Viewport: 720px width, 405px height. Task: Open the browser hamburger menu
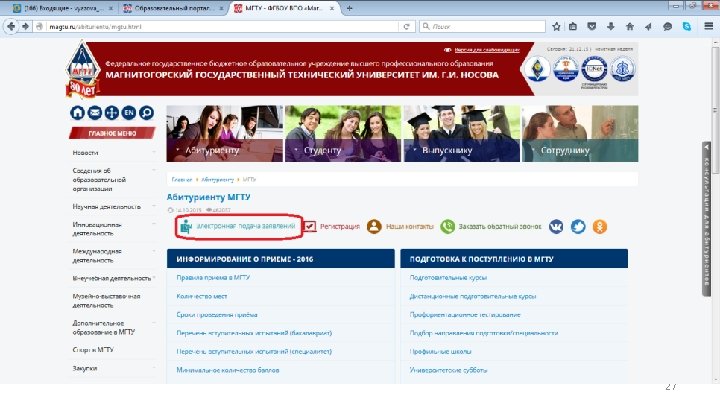709,27
